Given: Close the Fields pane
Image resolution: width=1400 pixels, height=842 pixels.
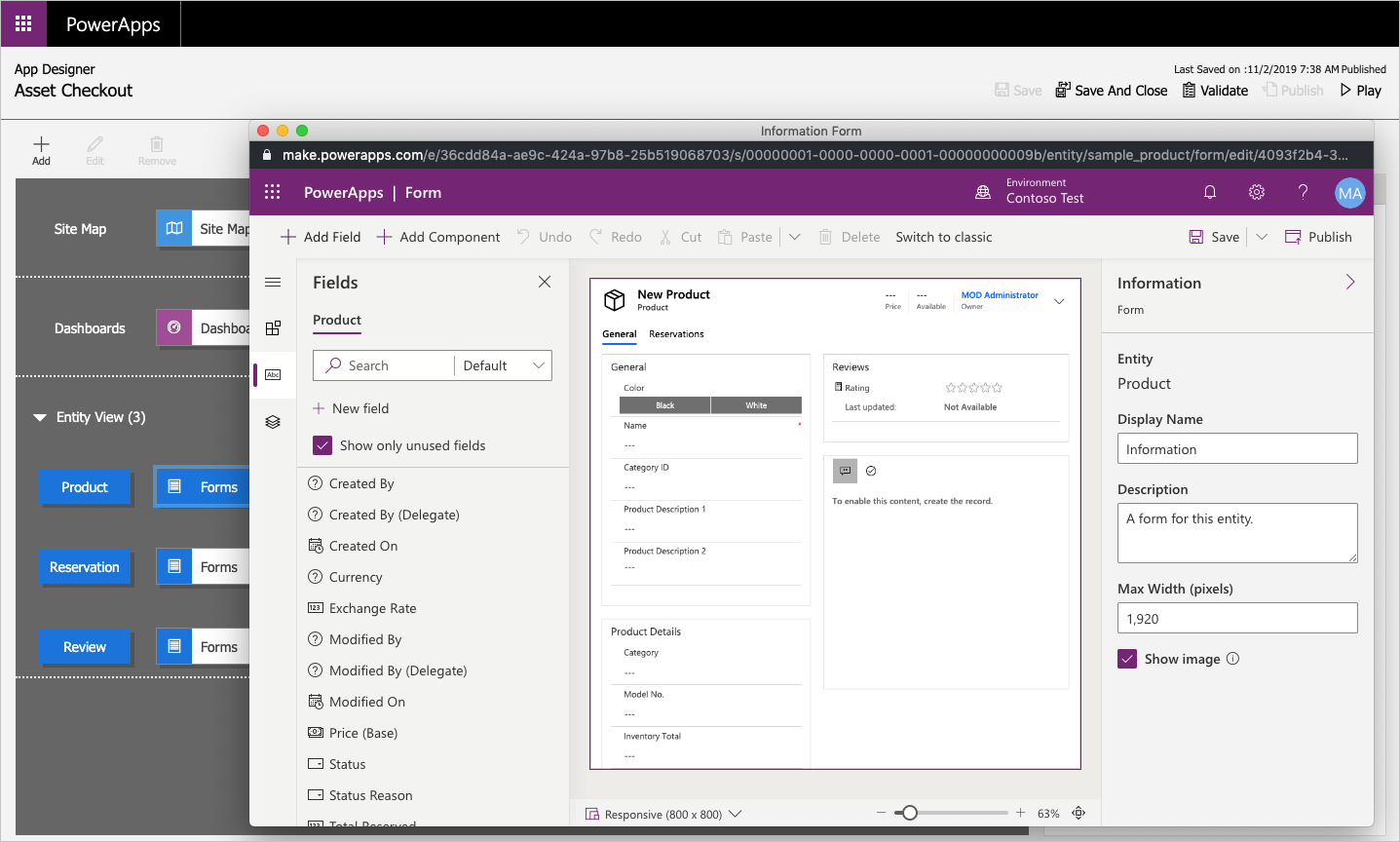Looking at the screenshot, I should click(545, 282).
